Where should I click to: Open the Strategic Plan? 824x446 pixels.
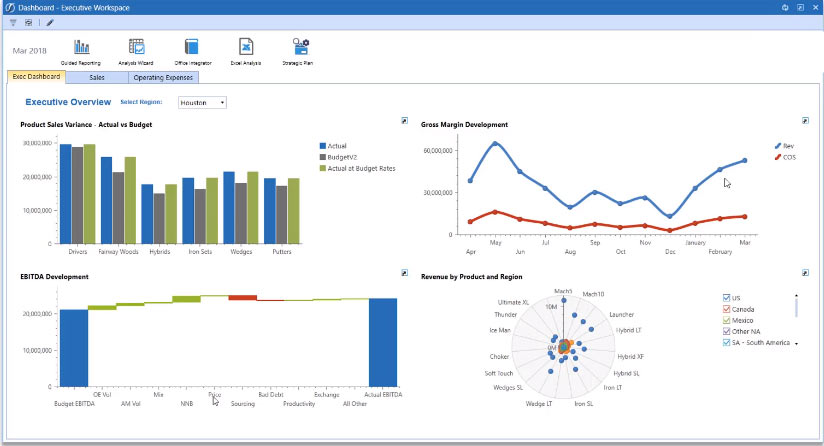click(x=300, y=47)
